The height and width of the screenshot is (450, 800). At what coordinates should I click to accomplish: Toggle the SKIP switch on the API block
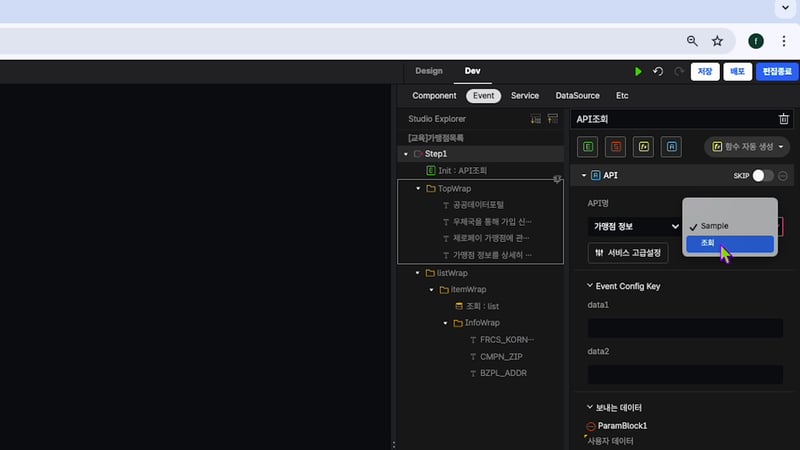pyautogui.click(x=763, y=176)
